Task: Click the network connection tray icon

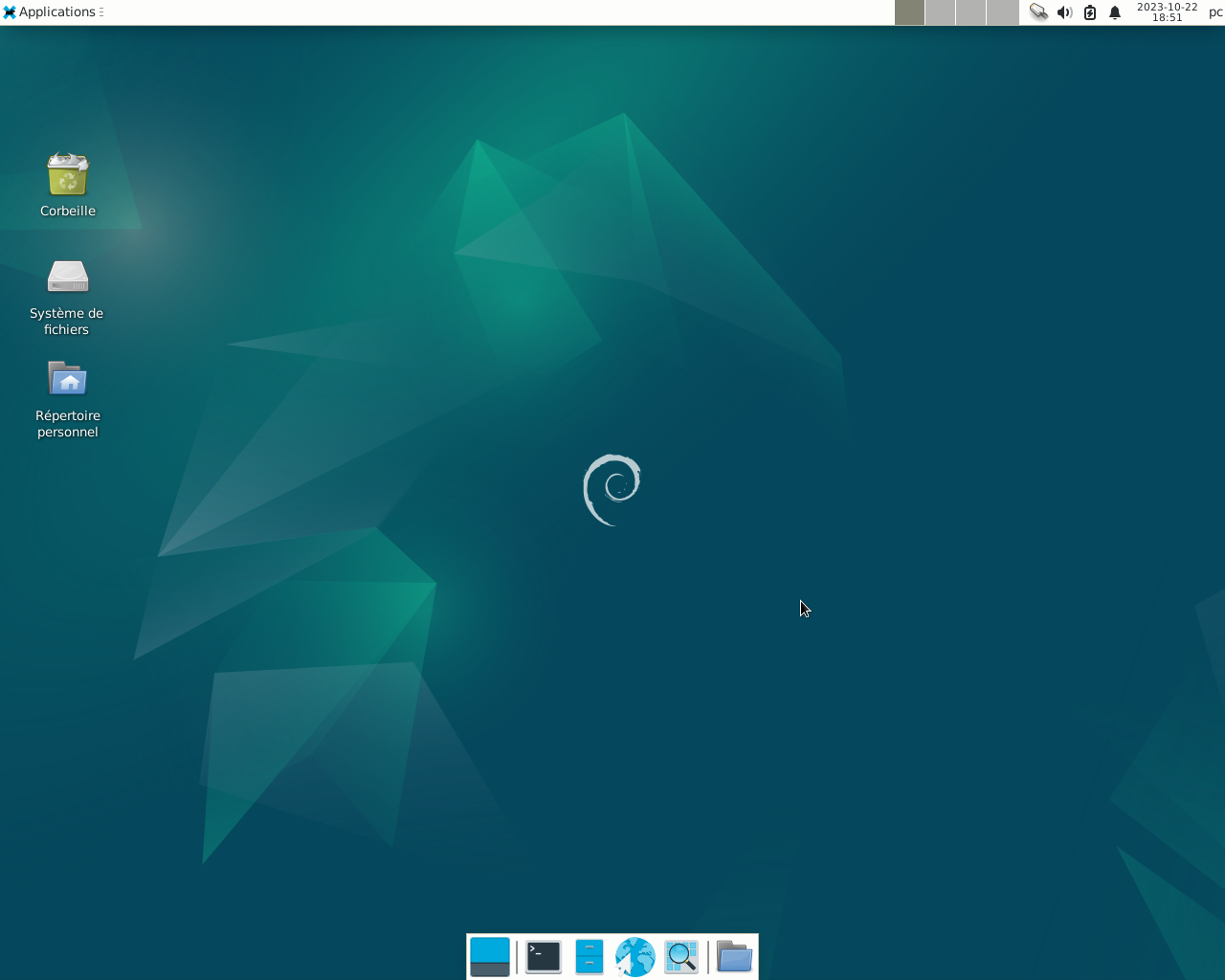Action: pyautogui.click(x=1038, y=12)
